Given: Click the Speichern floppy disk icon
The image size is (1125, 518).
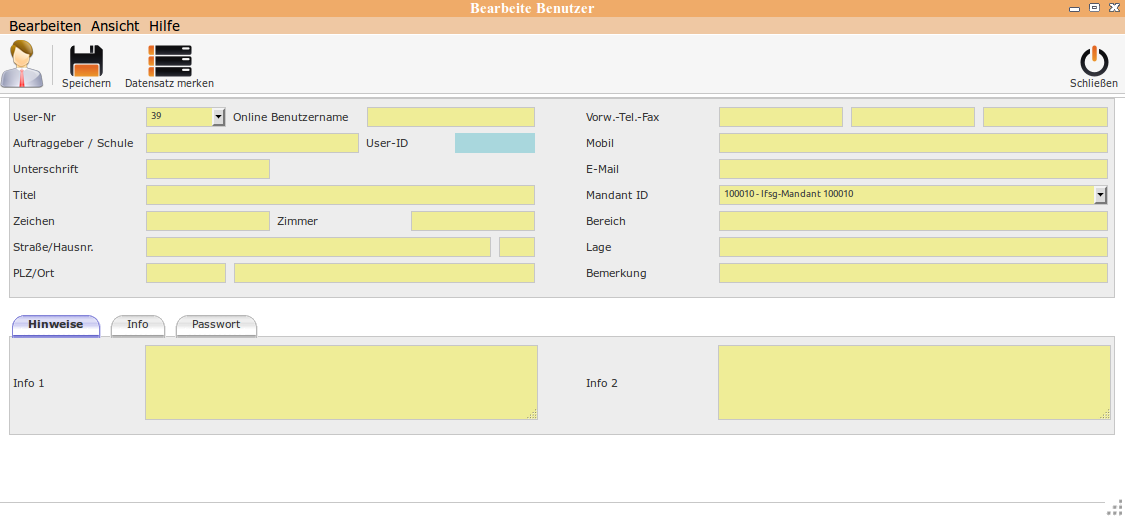Looking at the screenshot, I should pos(86,61).
